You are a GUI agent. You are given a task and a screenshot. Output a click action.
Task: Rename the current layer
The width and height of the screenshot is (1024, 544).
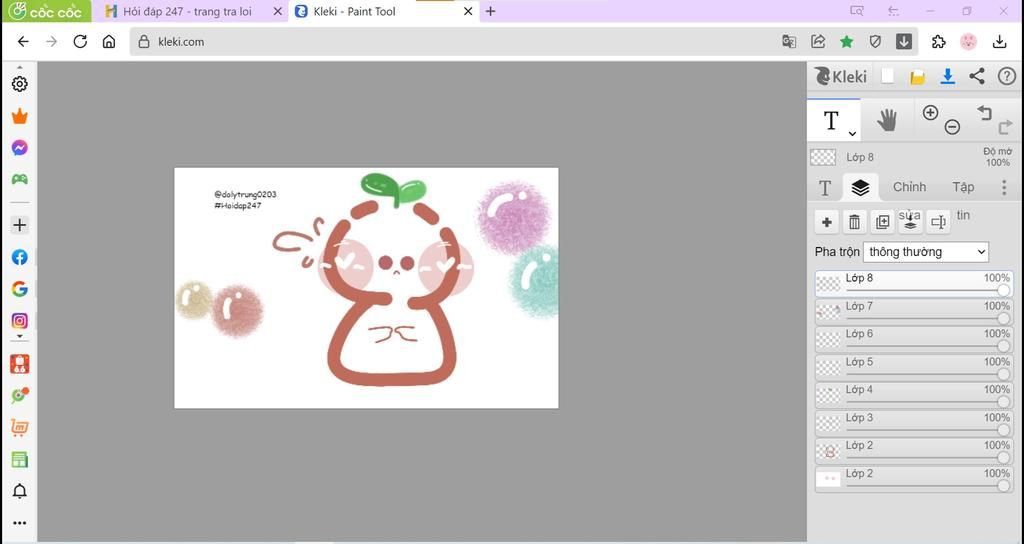[x=938, y=222]
